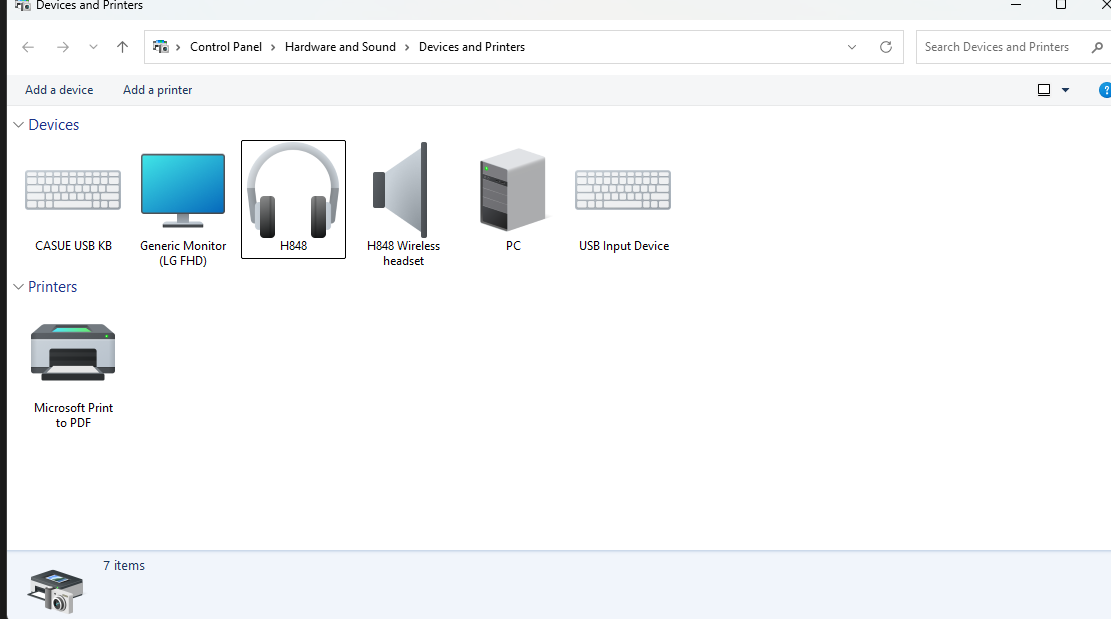Go up one level with up arrow
The height and width of the screenshot is (619, 1111).
coord(123,47)
